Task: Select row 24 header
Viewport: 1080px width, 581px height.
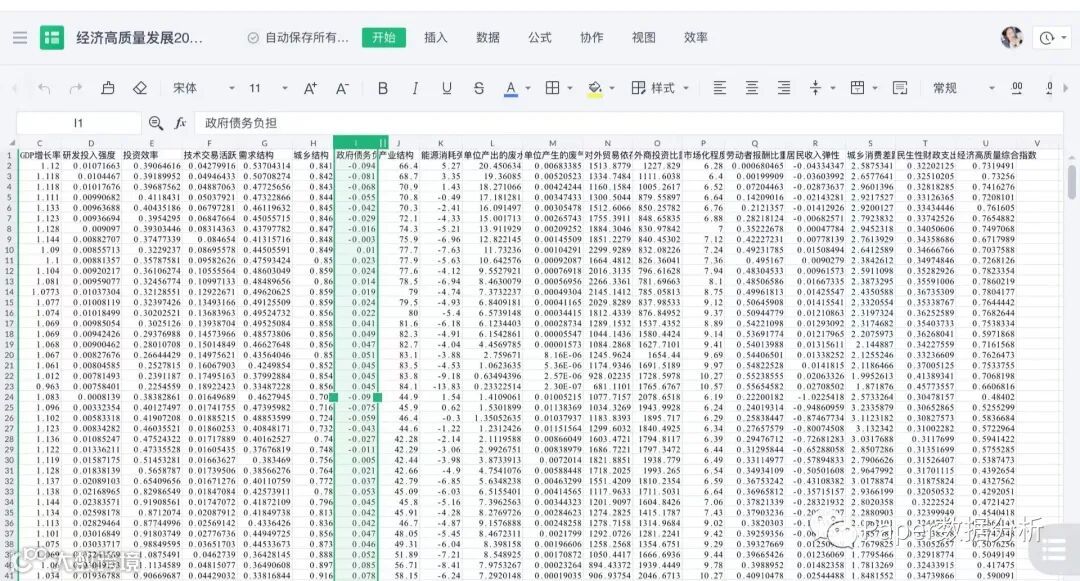Action: click(x=9, y=397)
